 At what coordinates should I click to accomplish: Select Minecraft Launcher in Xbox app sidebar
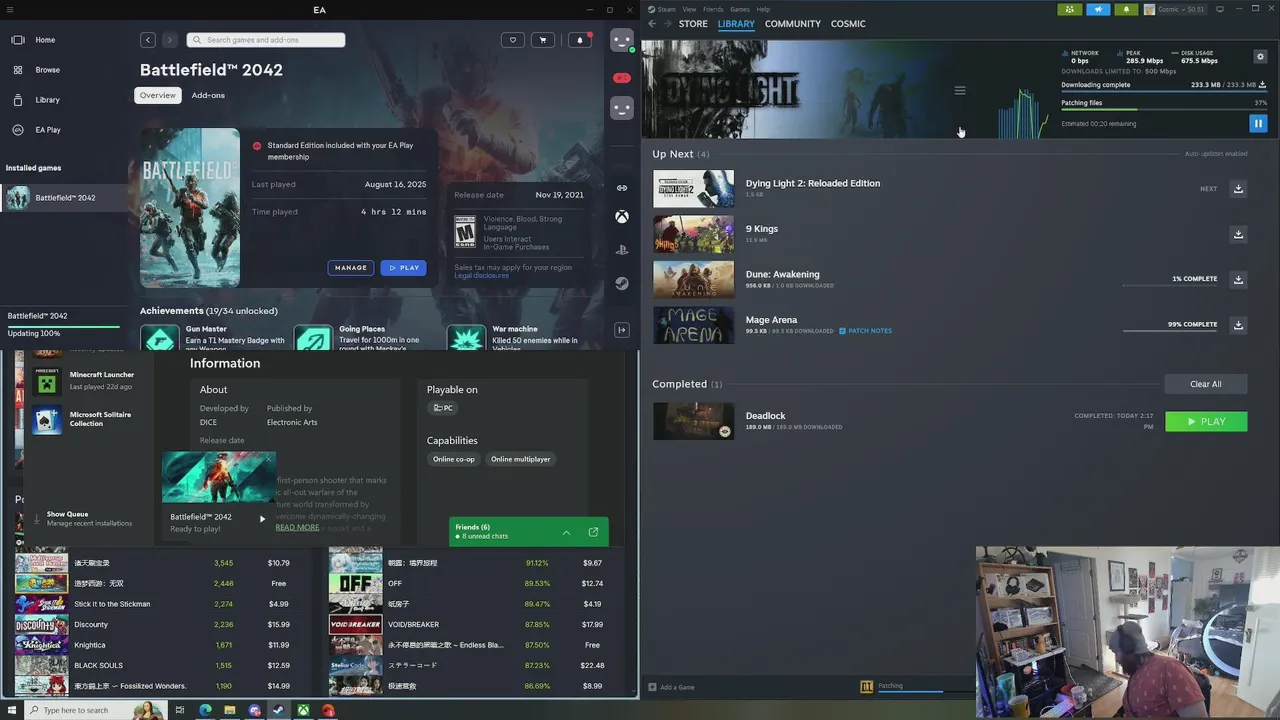pos(90,381)
